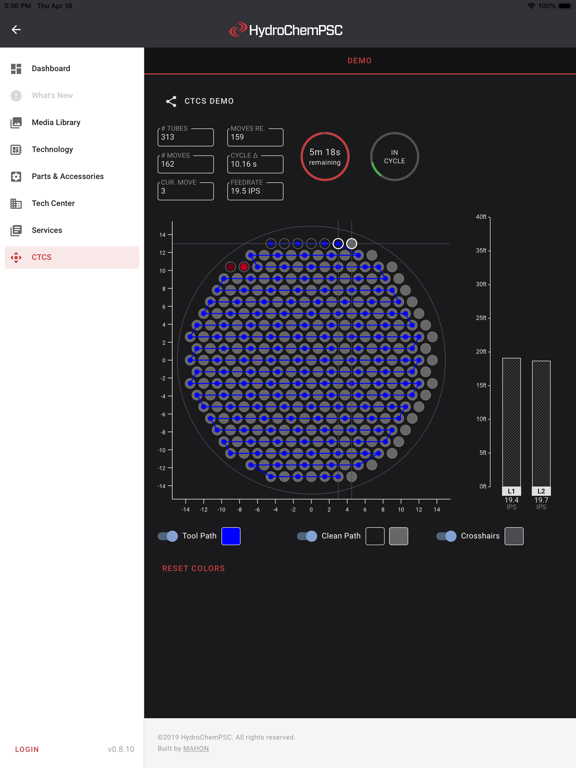Disable the Tool Path toggle
The width and height of the screenshot is (576, 768).
(x=168, y=536)
